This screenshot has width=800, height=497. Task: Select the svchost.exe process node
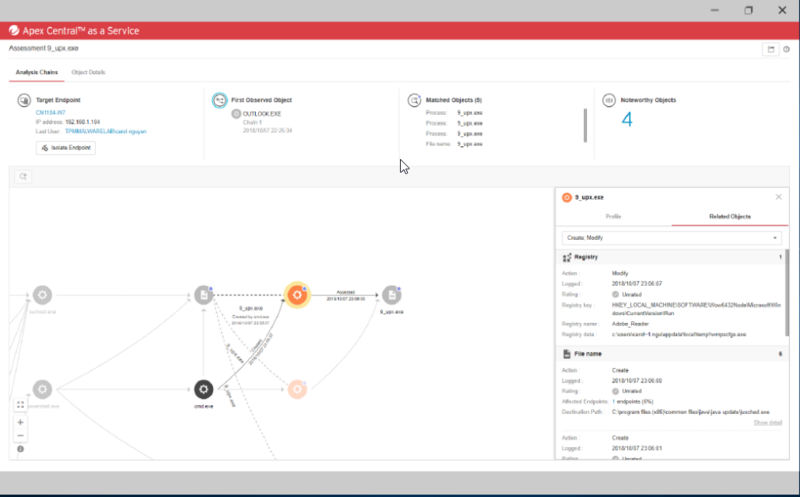(42, 295)
